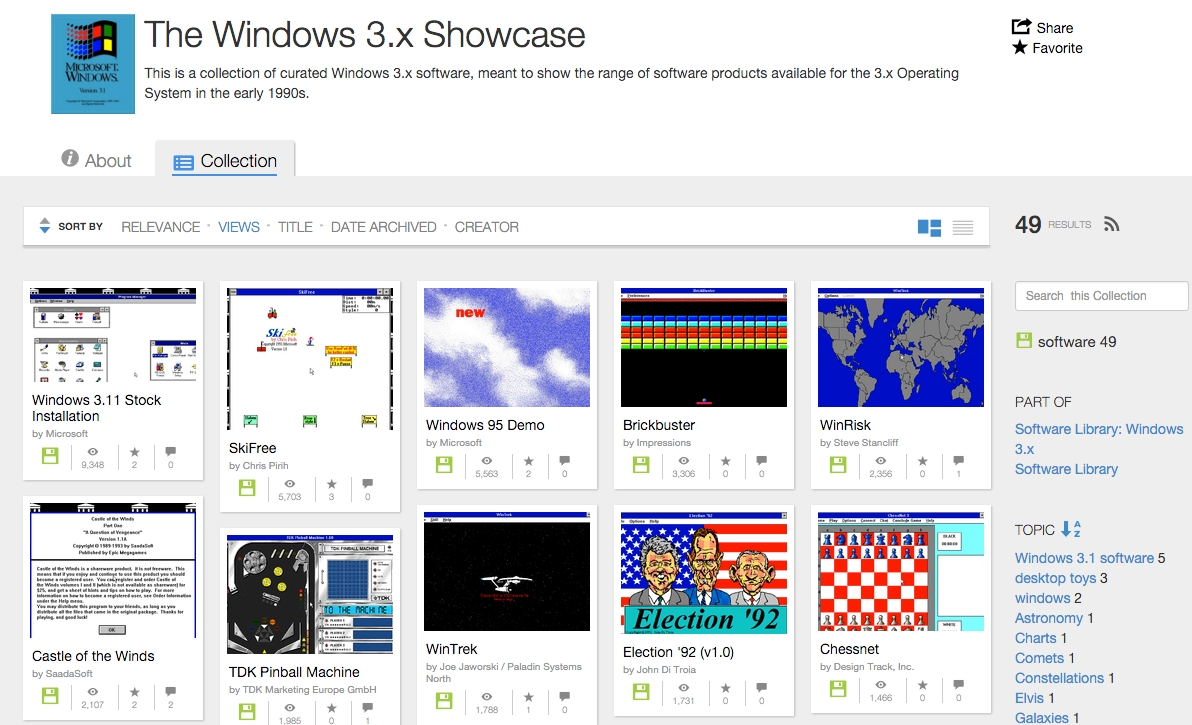Open the Brickbuster thumbnail
Image resolution: width=1192 pixels, height=725 pixels.
[x=704, y=347]
